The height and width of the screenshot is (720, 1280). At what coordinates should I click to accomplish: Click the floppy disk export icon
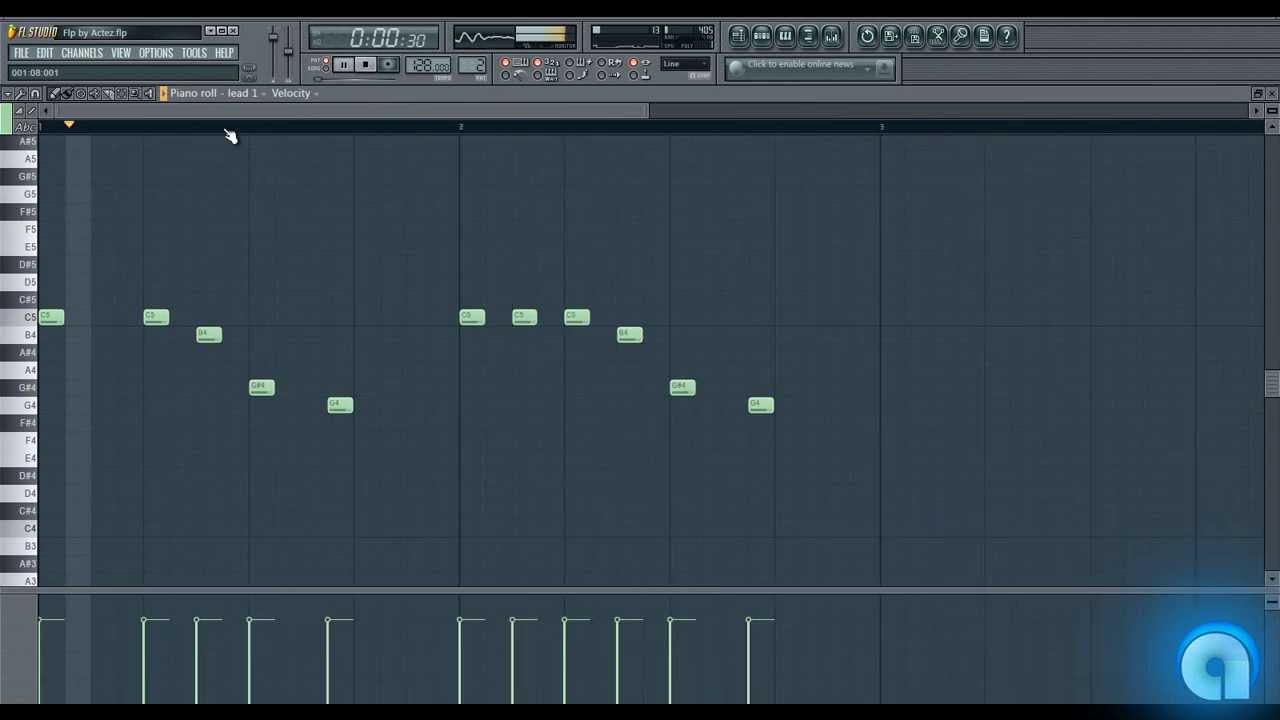(914, 36)
